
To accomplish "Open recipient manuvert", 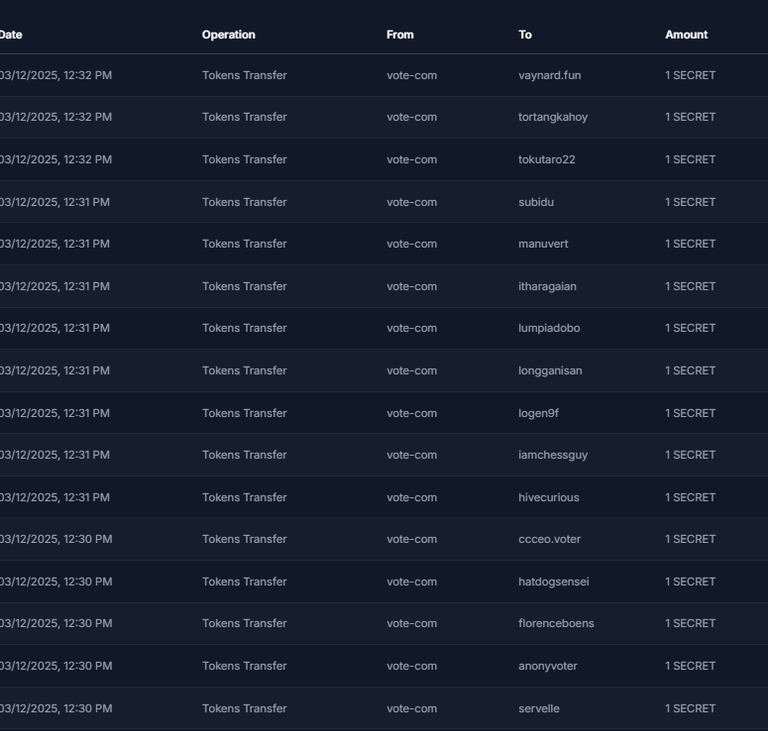I will (543, 244).
